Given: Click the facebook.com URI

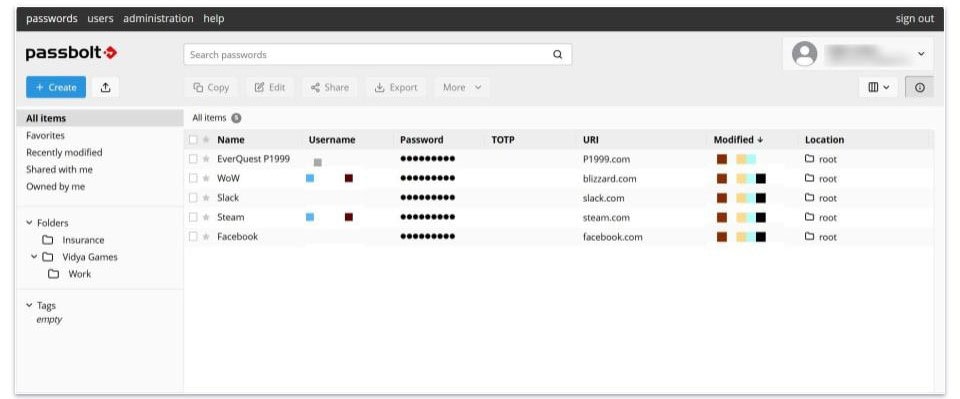Looking at the screenshot, I should 613,237.
